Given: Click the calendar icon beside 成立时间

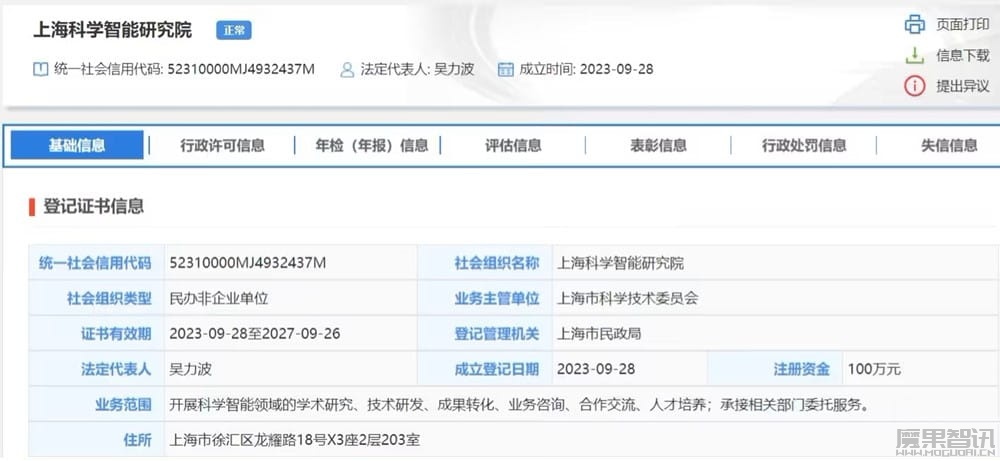Looking at the screenshot, I should [505, 69].
